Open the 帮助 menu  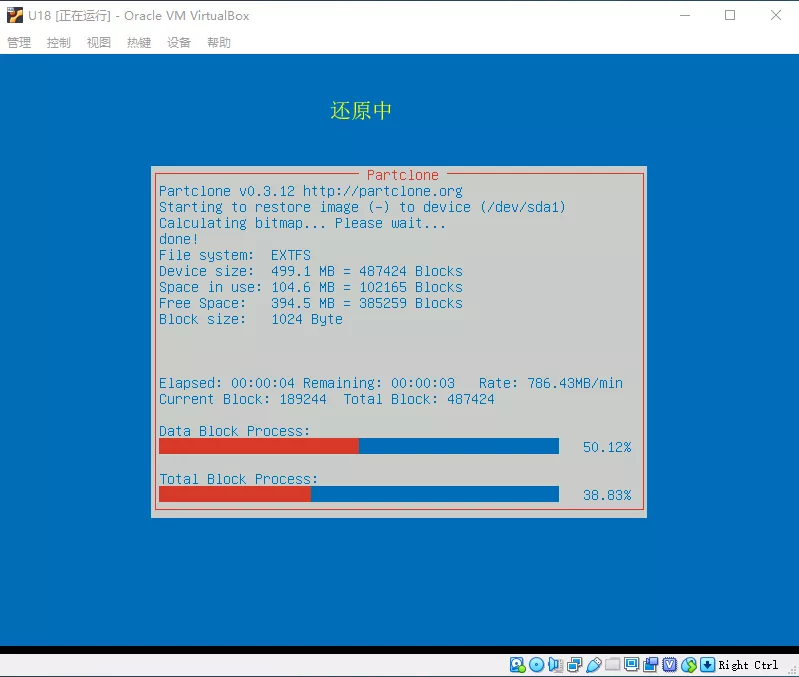click(x=219, y=43)
